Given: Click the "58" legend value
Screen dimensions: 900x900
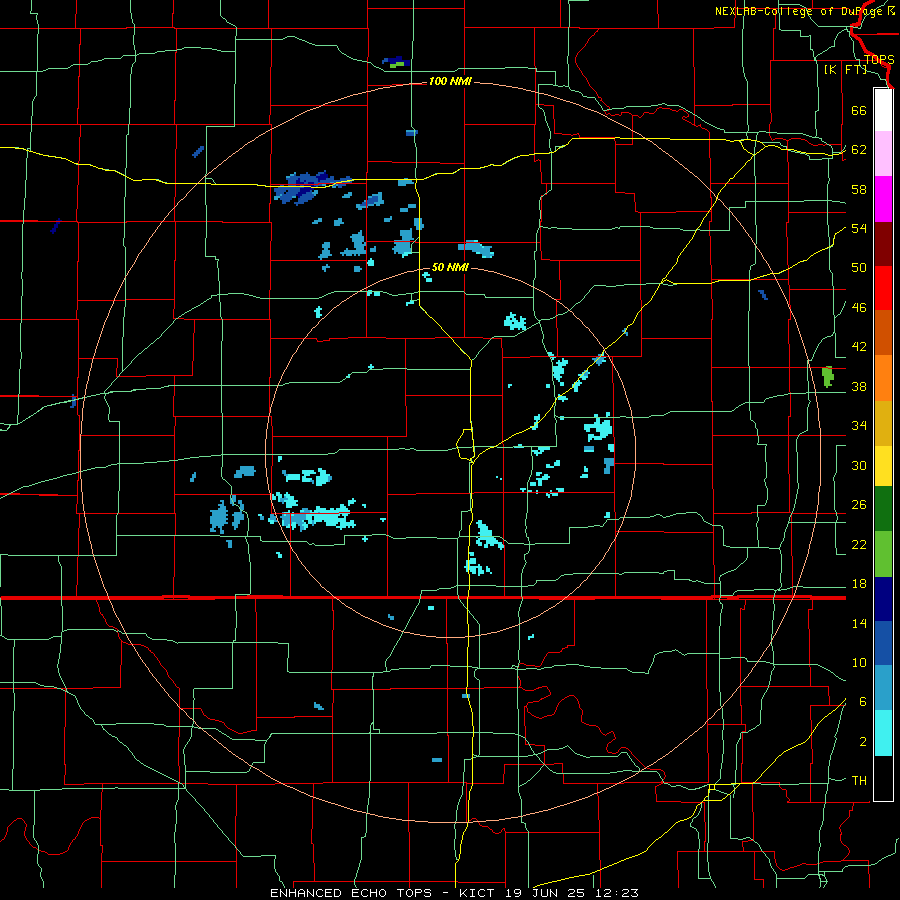Looking at the screenshot, I should (x=859, y=189).
